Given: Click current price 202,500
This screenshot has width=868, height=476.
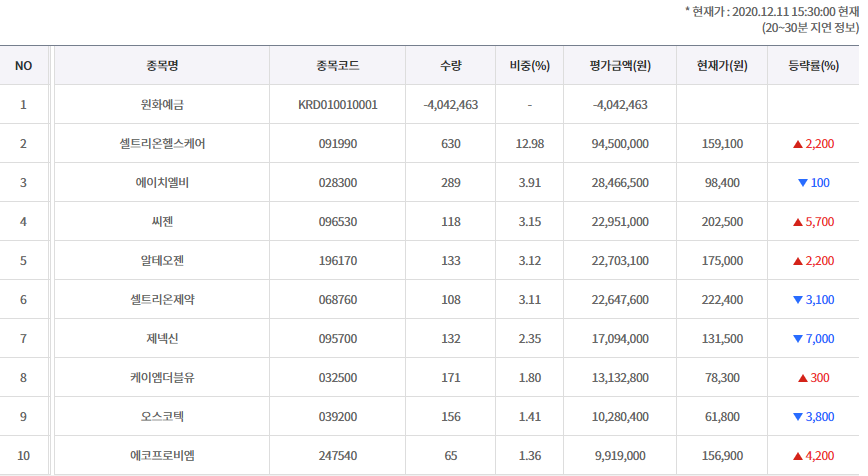Looking at the screenshot, I should pos(722,222).
